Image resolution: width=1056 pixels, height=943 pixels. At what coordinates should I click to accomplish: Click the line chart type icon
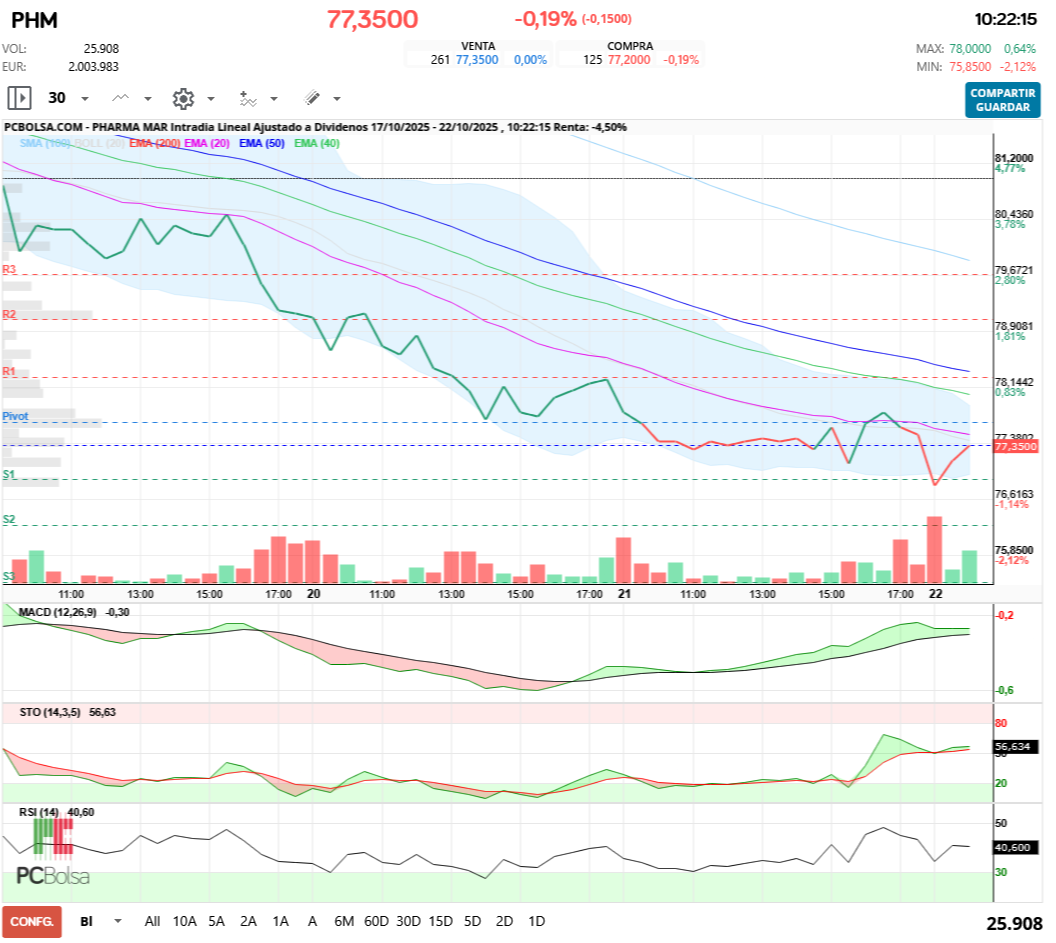121,98
